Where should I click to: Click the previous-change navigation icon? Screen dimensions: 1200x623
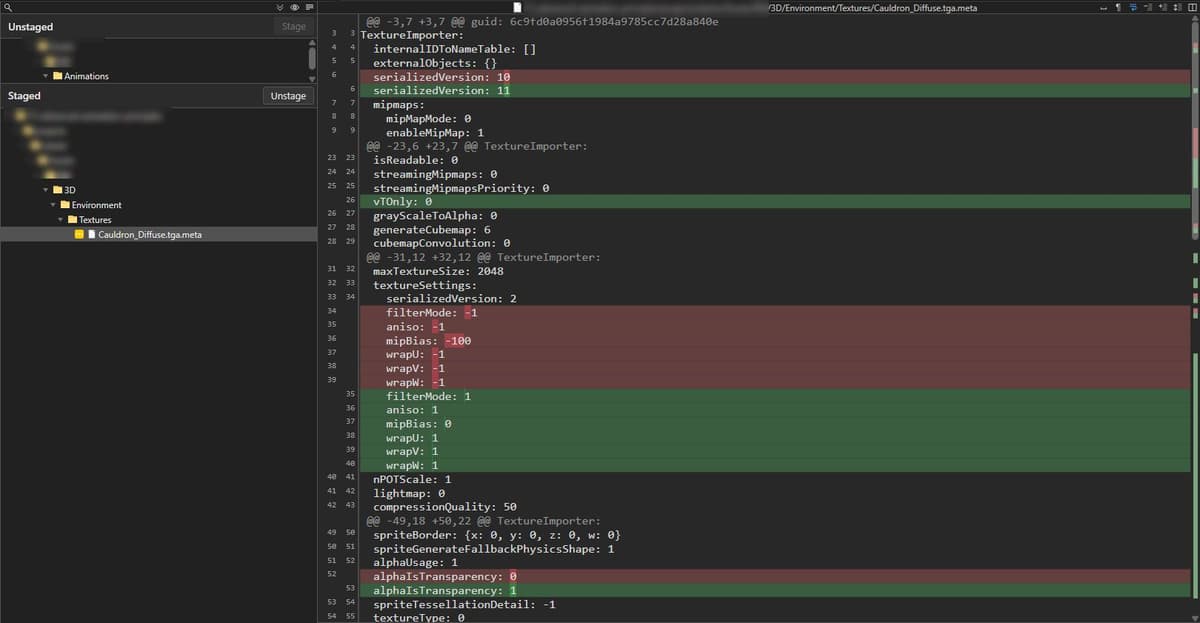tap(1161, 6)
